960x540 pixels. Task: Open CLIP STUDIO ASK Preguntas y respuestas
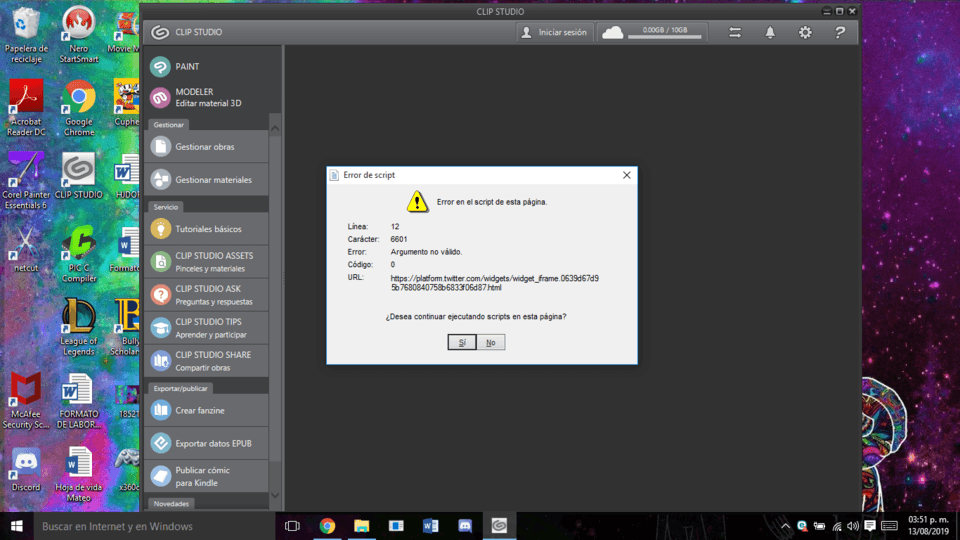point(206,295)
